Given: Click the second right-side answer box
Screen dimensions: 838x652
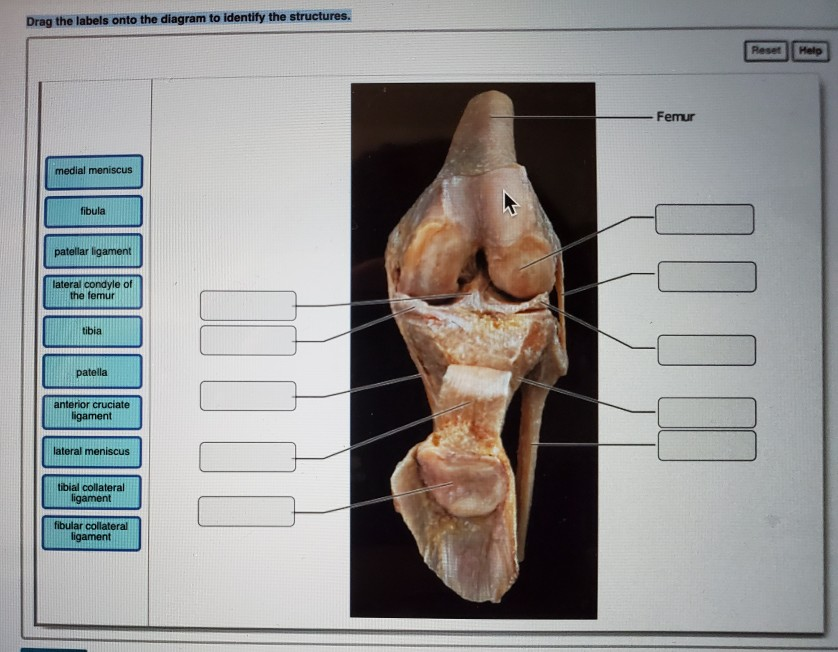Looking at the screenshot, I should pos(703,277).
